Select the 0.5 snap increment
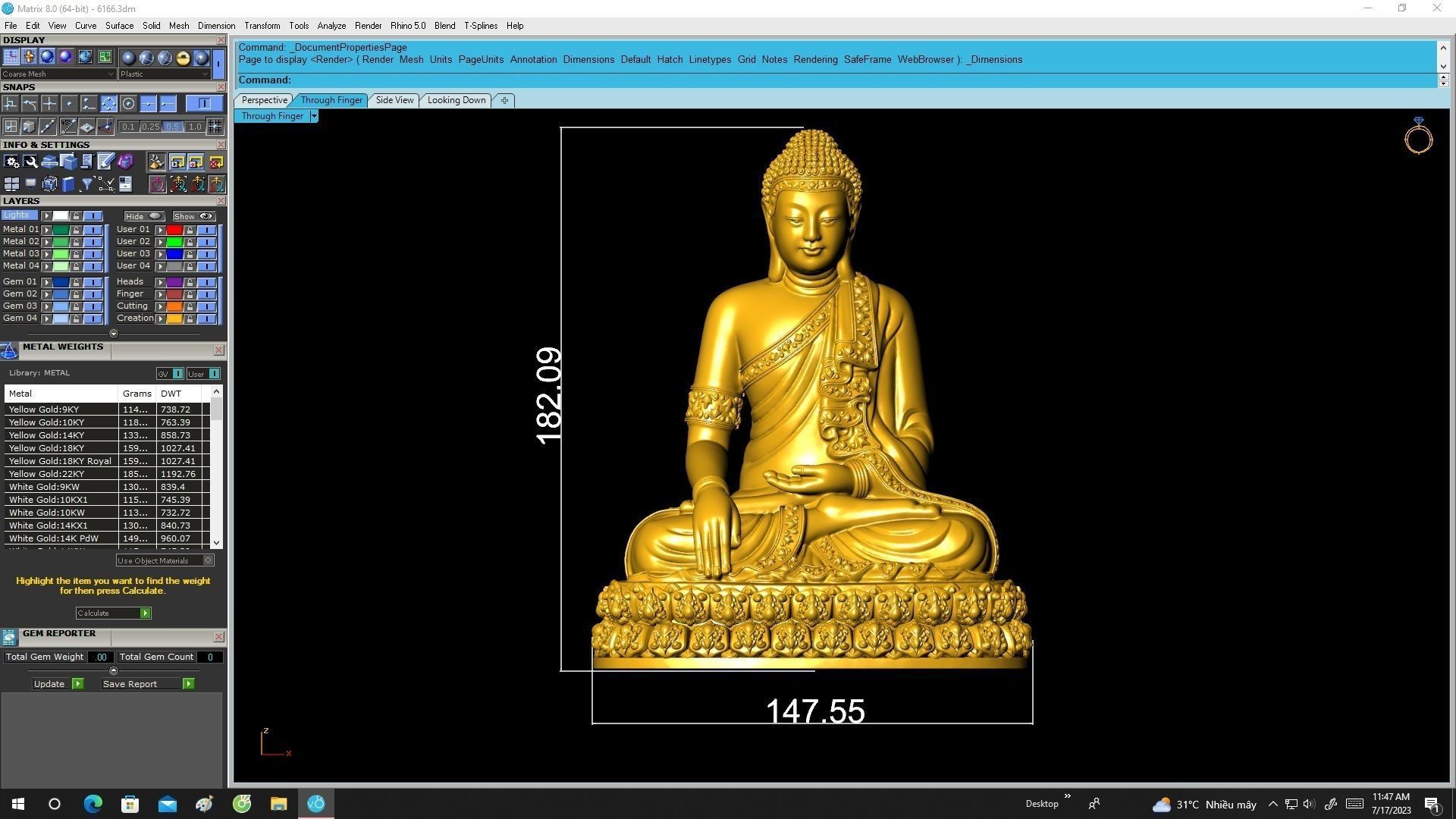 pos(173,127)
